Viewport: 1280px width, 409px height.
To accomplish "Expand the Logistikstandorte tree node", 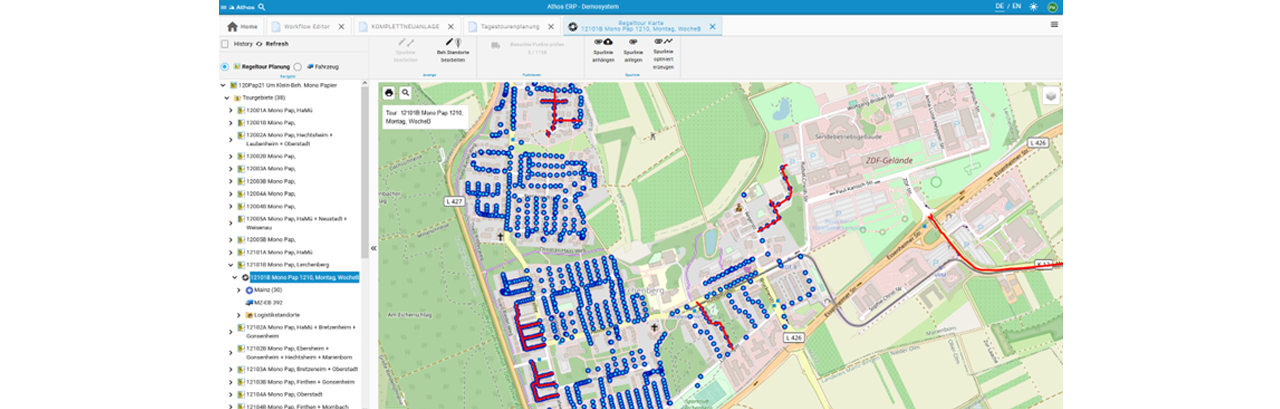I will (x=238, y=315).
